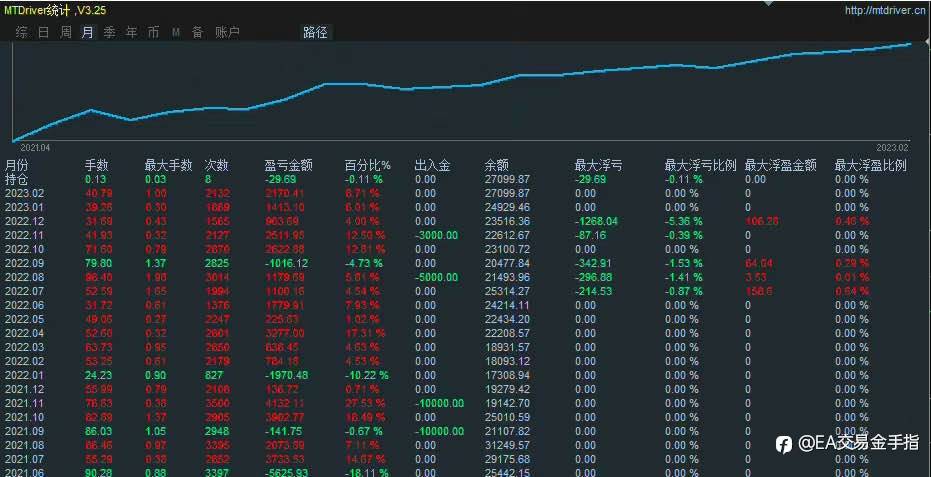Select the 周 weekly statistics tab
This screenshot has width=931, height=477.
[x=65, y=33]
